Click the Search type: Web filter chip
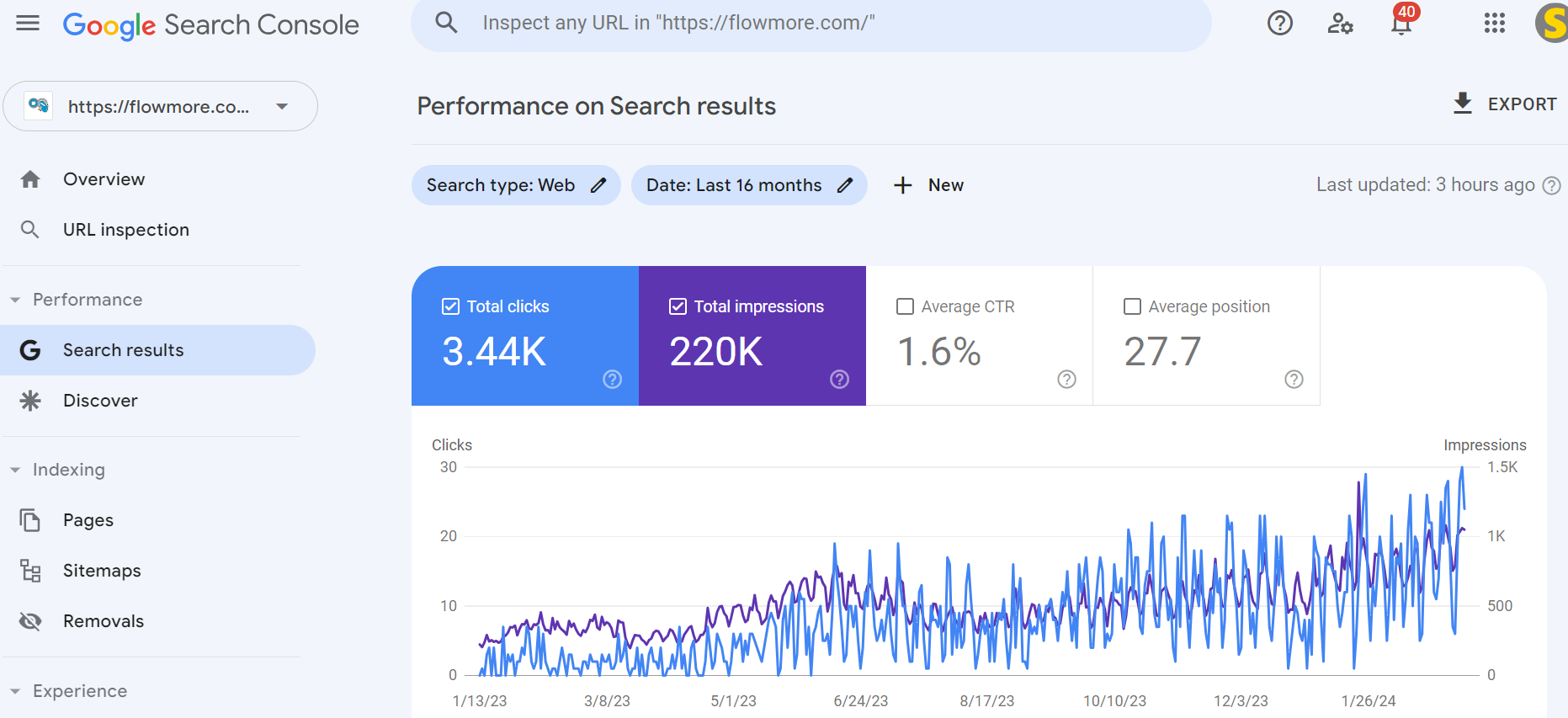This screenshot has width=1568, height=718. (x=516, y=185)
